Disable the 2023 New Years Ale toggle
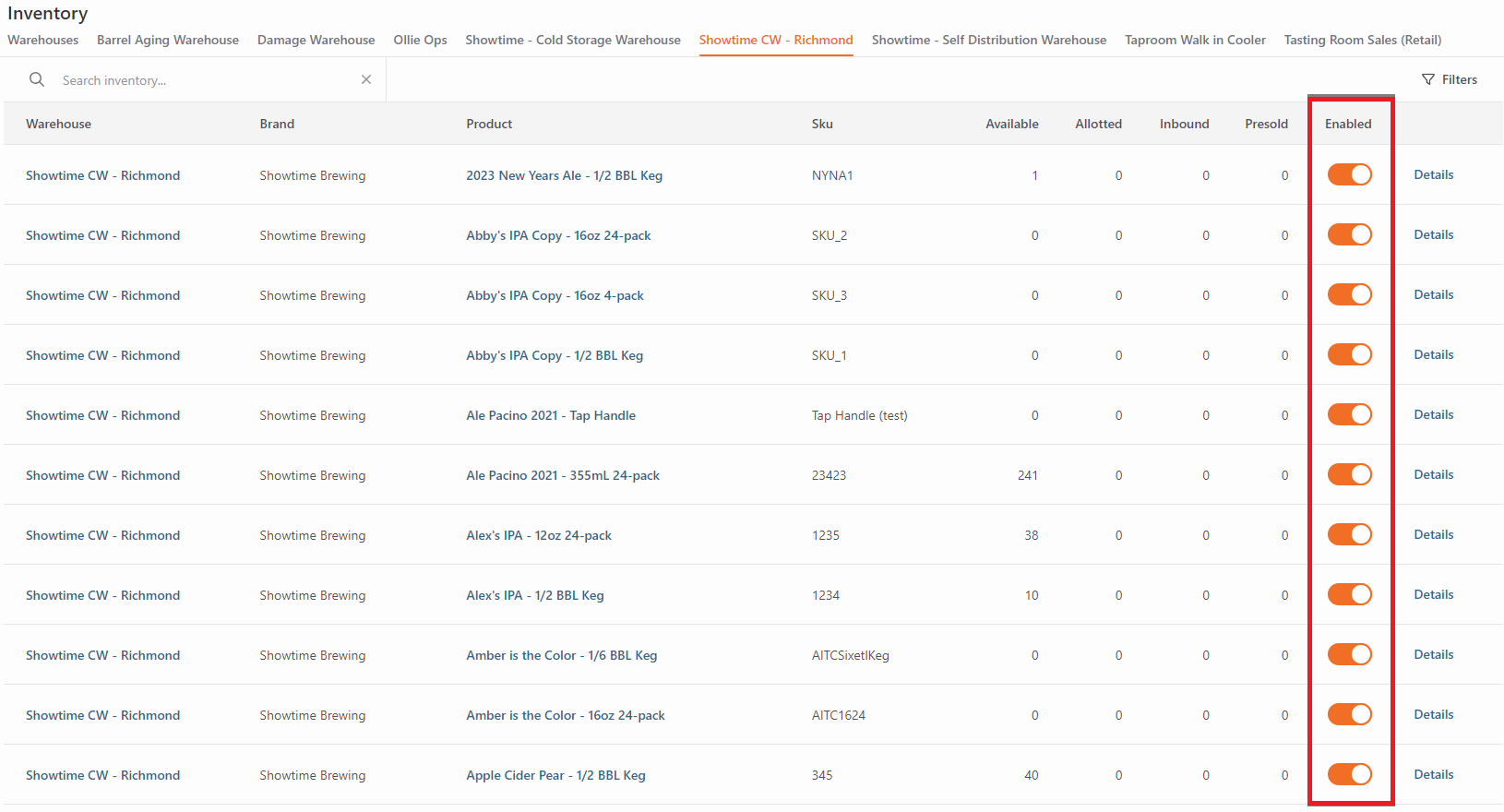 [1349, 174]
